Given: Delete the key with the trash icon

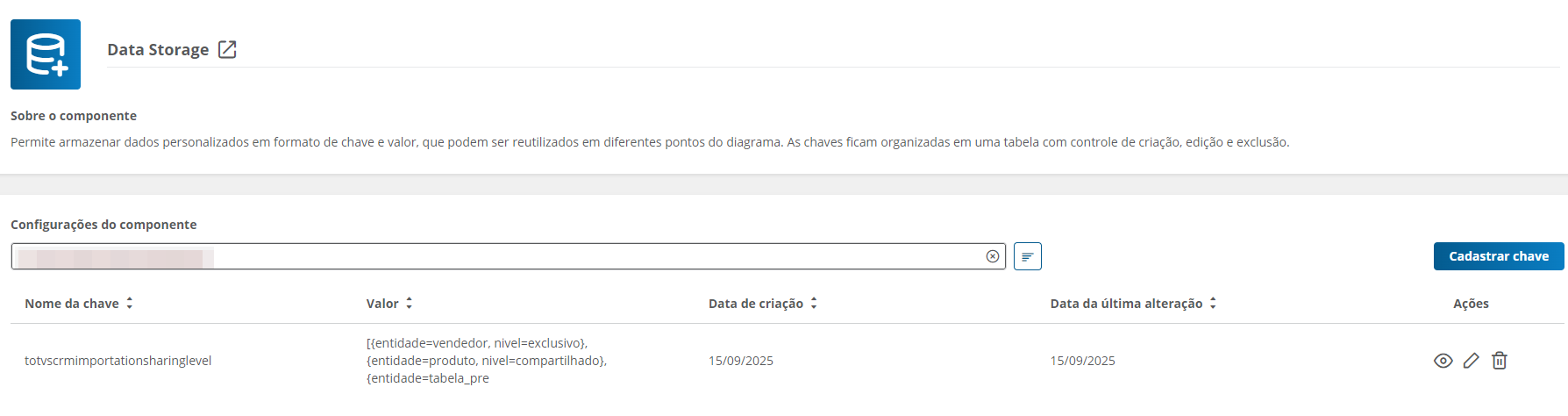Looking at the screenshot, I should click(1499, 361).
